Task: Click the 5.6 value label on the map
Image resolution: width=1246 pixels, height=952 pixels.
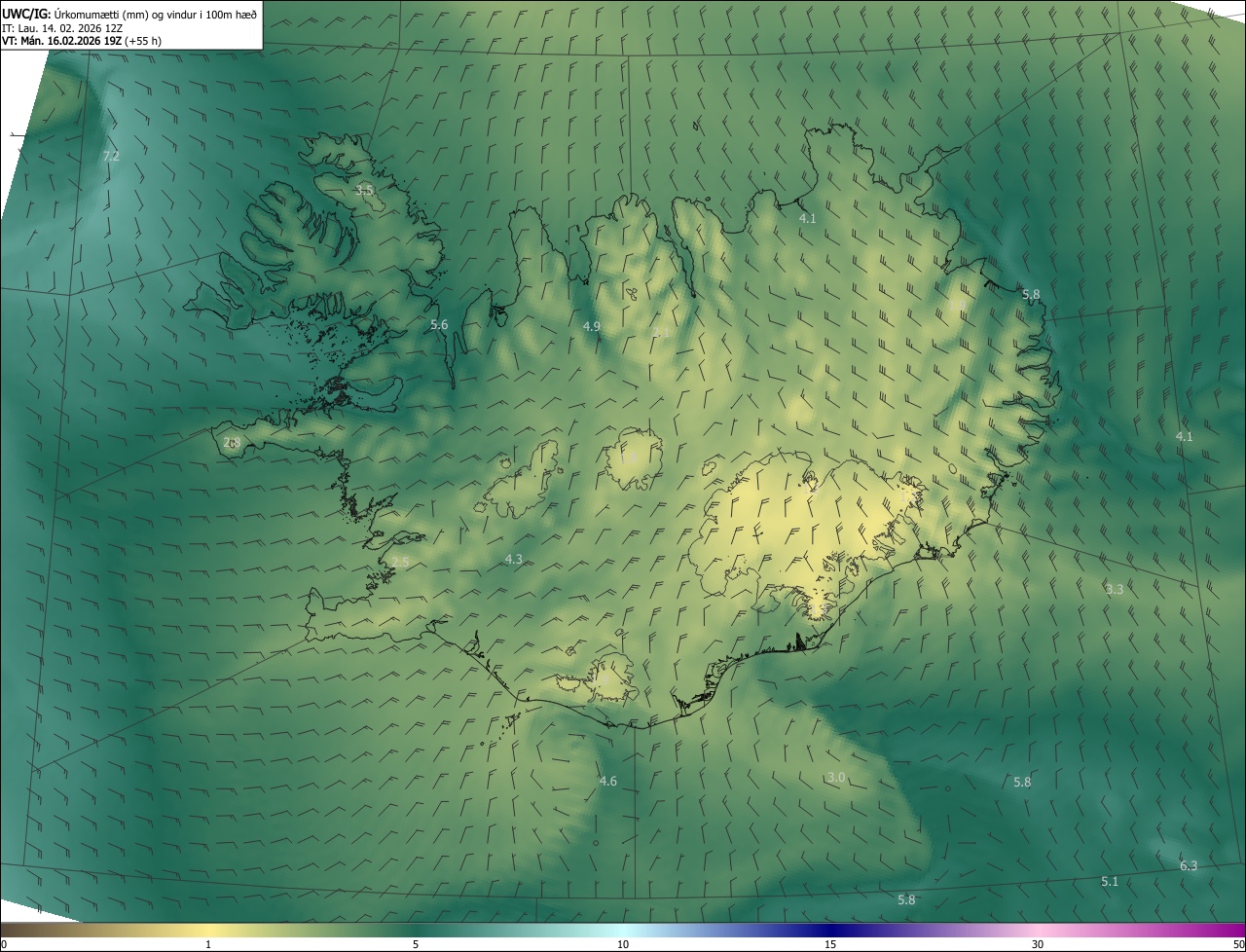Action: [x=439, y=324]
